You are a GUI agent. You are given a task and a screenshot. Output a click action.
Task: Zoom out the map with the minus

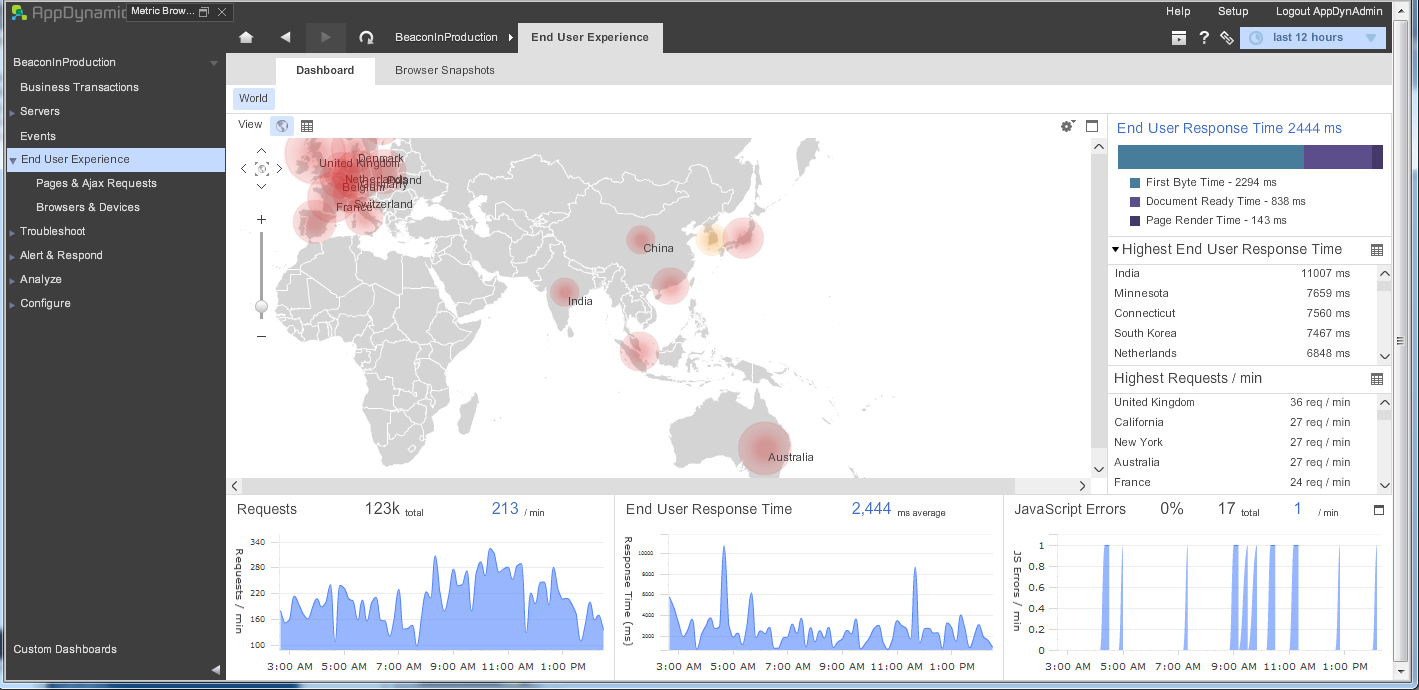tap(262, 337)
